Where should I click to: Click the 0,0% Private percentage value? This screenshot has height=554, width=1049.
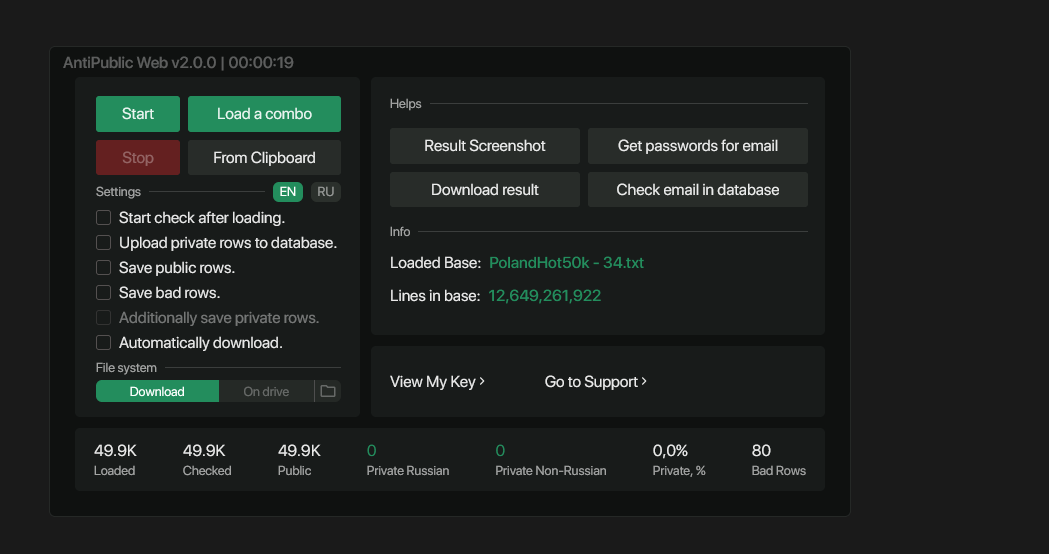point(670,451)
